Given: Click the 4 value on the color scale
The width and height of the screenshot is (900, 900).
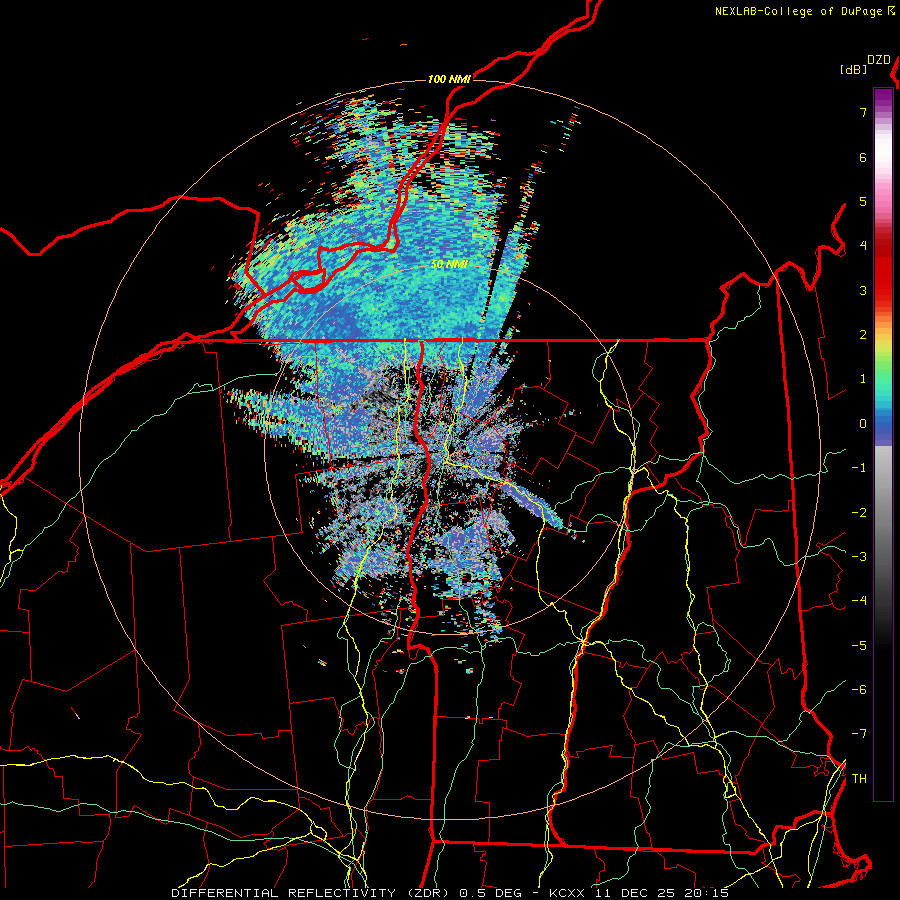Looking at the screenshot, I should click(863, 246).
